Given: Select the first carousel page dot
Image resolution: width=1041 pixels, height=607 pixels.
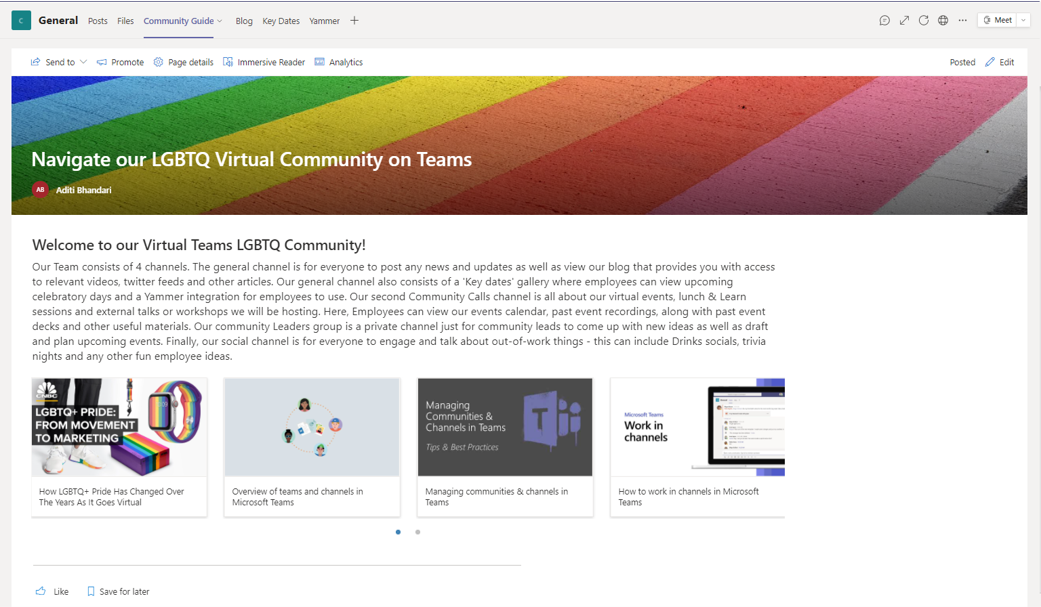Looking at the screenshot, I should pyautogui.click(x=398, y=532).
